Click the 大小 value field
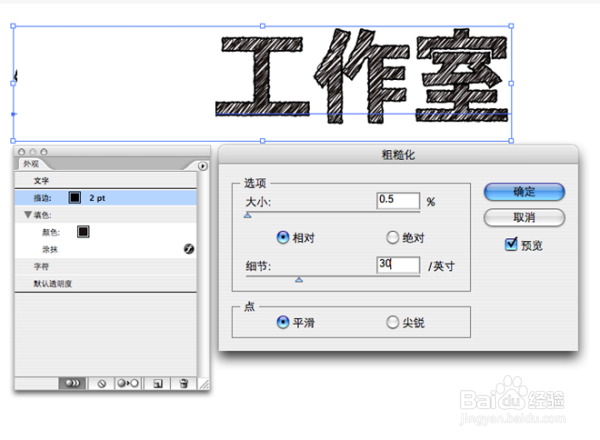600x440 pixels. 398,200
